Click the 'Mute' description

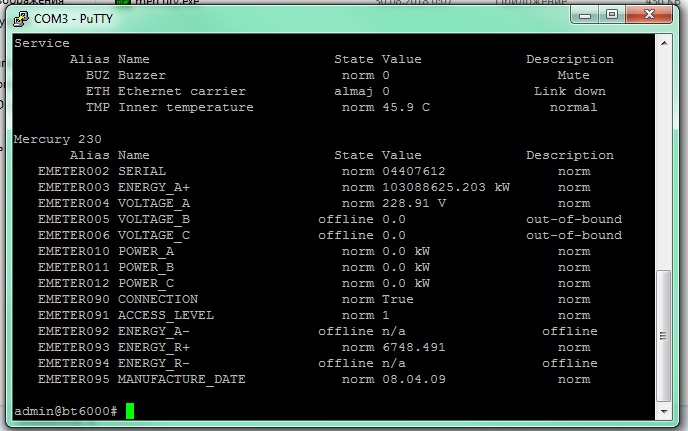click(573, 75)
